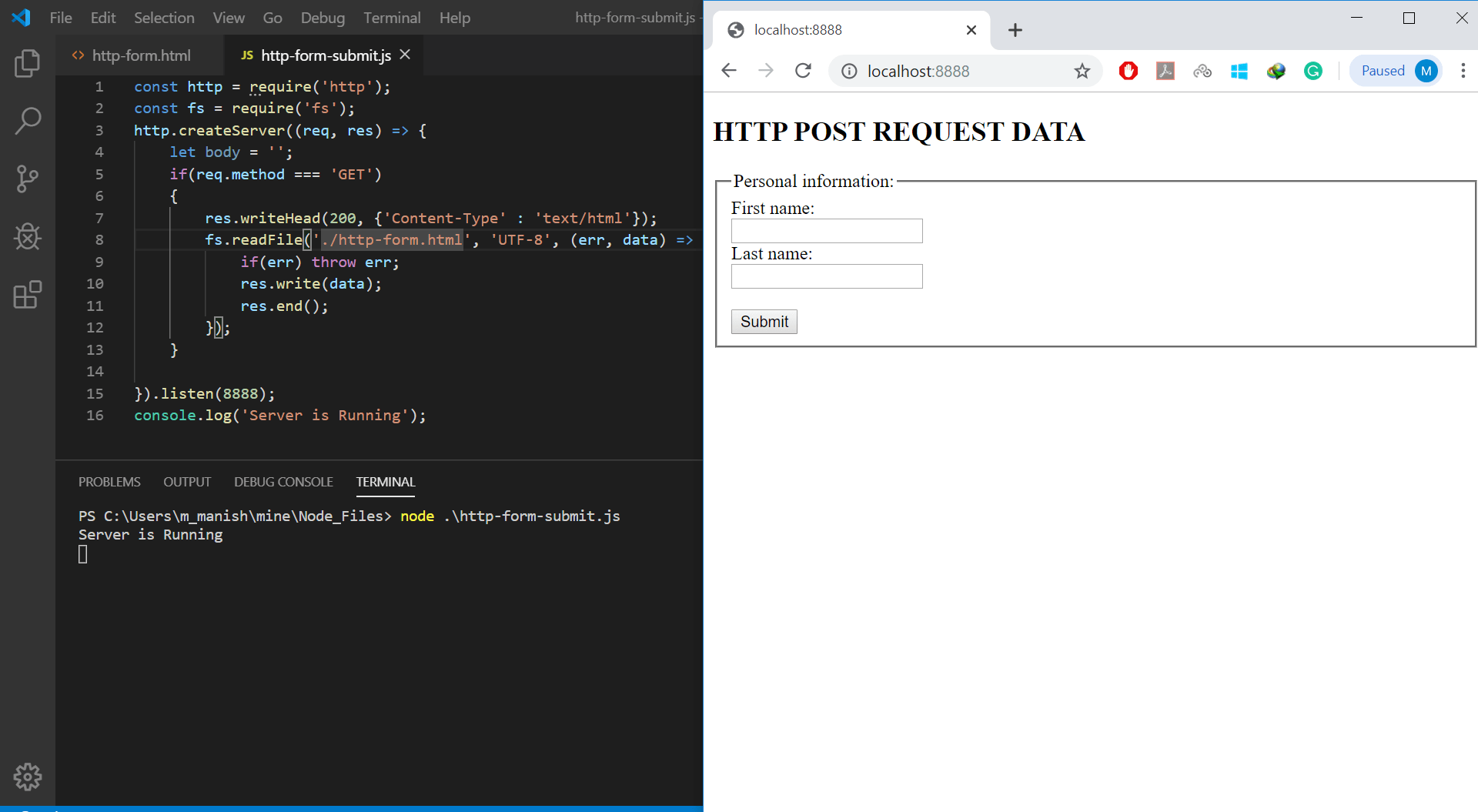Click the AdBlock extension icon
1478x812 pixels.
click(1128, 71)
